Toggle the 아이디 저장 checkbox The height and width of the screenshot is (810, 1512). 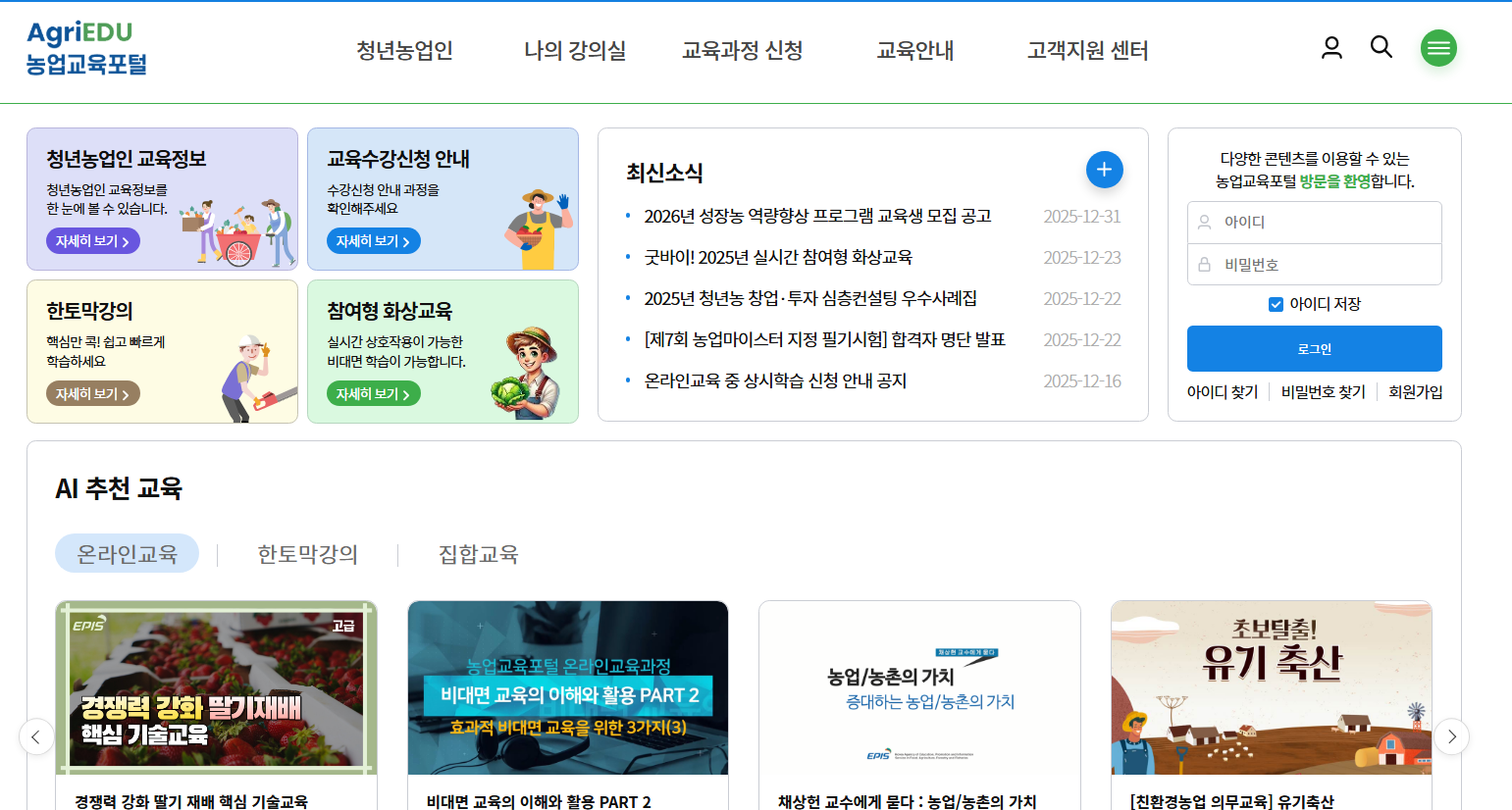pyautogui.click(x=1276, y=304)
